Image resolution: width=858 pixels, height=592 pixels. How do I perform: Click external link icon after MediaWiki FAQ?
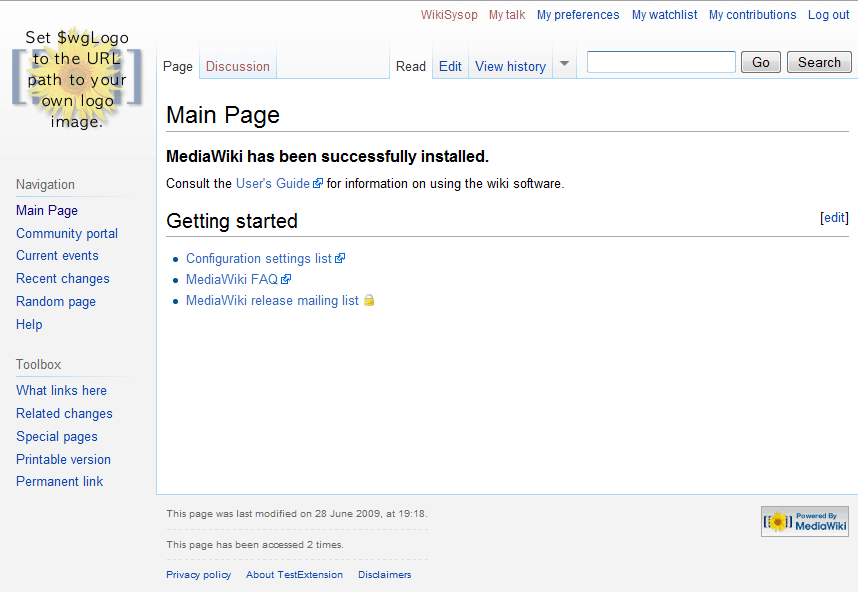(x=287, y=279)
